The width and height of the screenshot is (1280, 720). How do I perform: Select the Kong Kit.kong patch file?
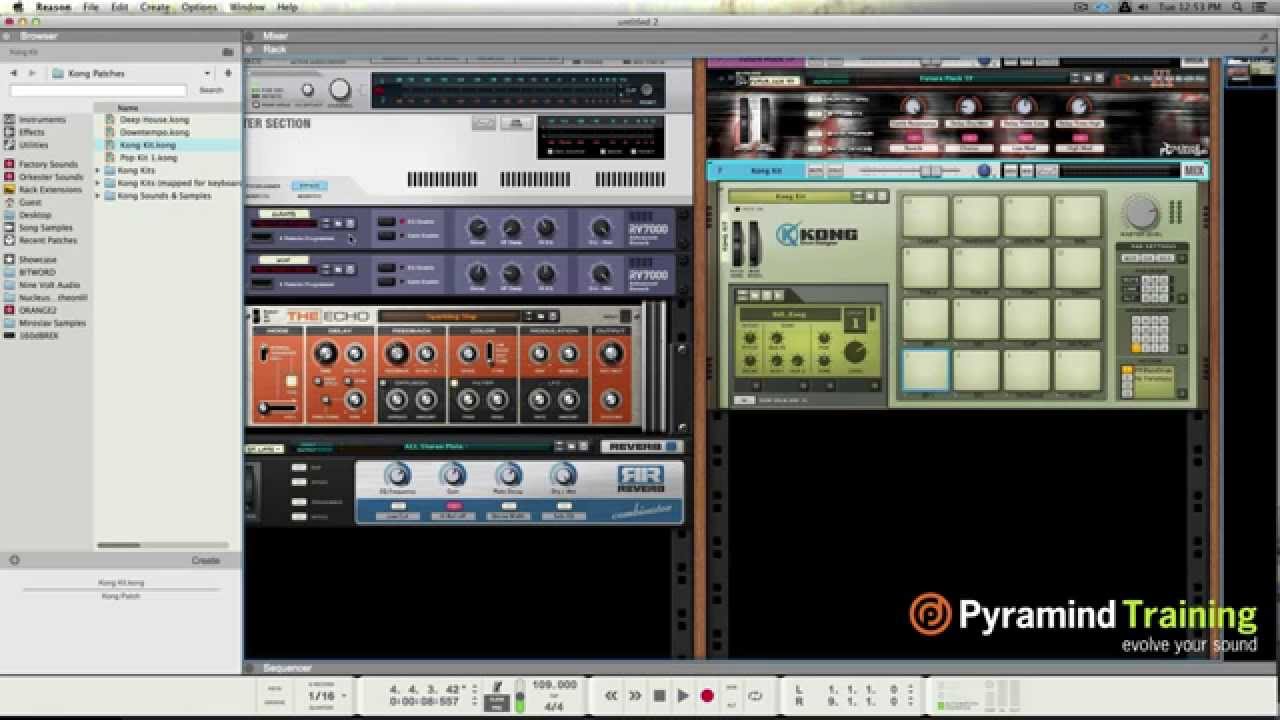(147, 145)
